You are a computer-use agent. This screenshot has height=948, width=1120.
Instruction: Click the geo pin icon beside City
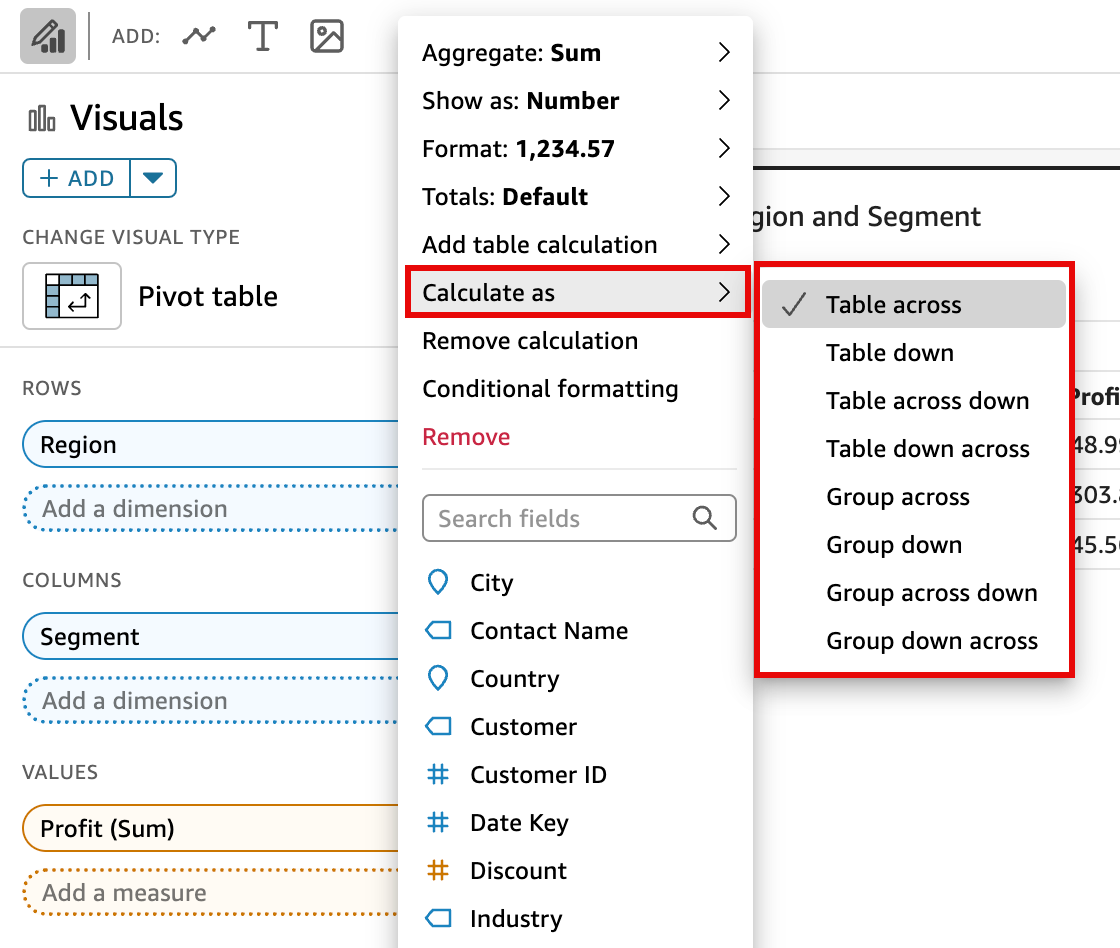click(438, 582)
